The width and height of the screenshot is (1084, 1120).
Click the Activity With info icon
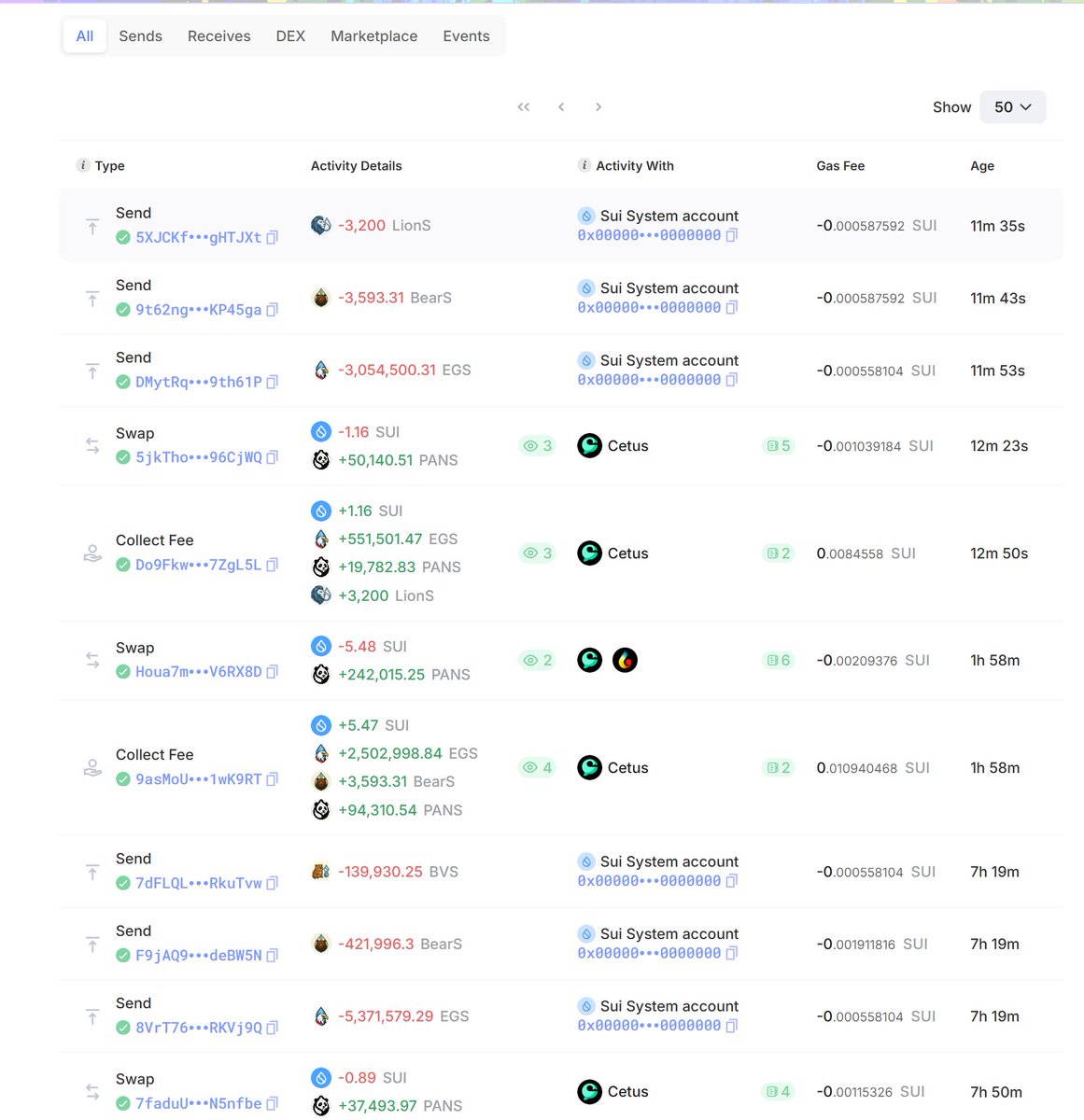pos(584,165)
